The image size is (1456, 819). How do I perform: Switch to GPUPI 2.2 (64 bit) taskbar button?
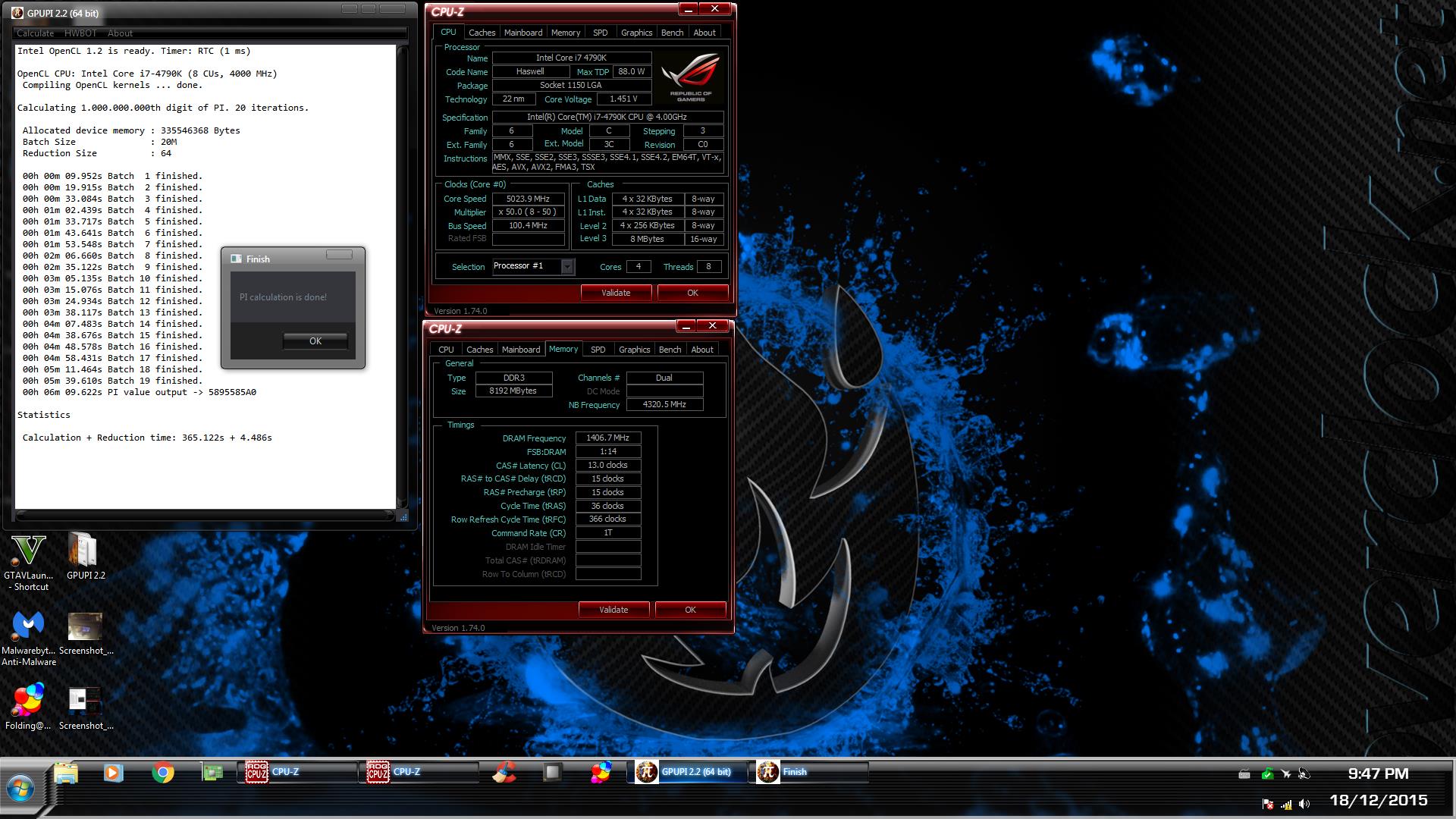pyautogui.click(x=689, y=772)
